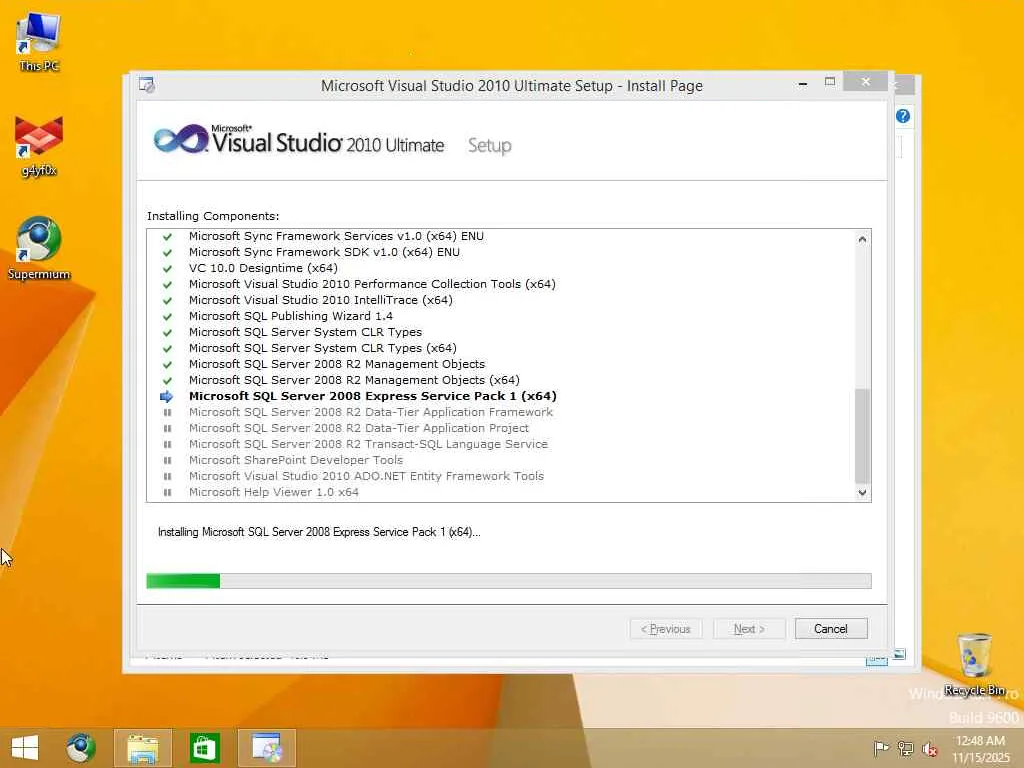This screenshot has width=1024, height=768.
Task: Click the muted volume tray icon
Action: [x=929, y=748]
